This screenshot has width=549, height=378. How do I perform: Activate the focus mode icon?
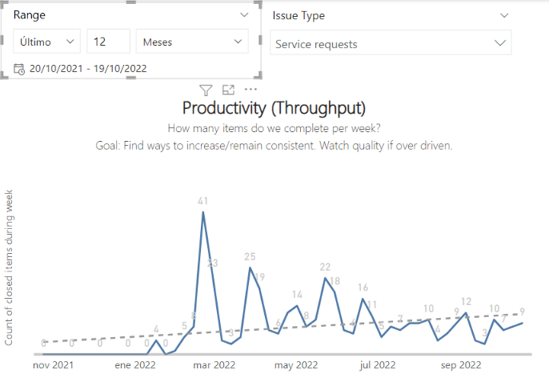pos(228,90)
